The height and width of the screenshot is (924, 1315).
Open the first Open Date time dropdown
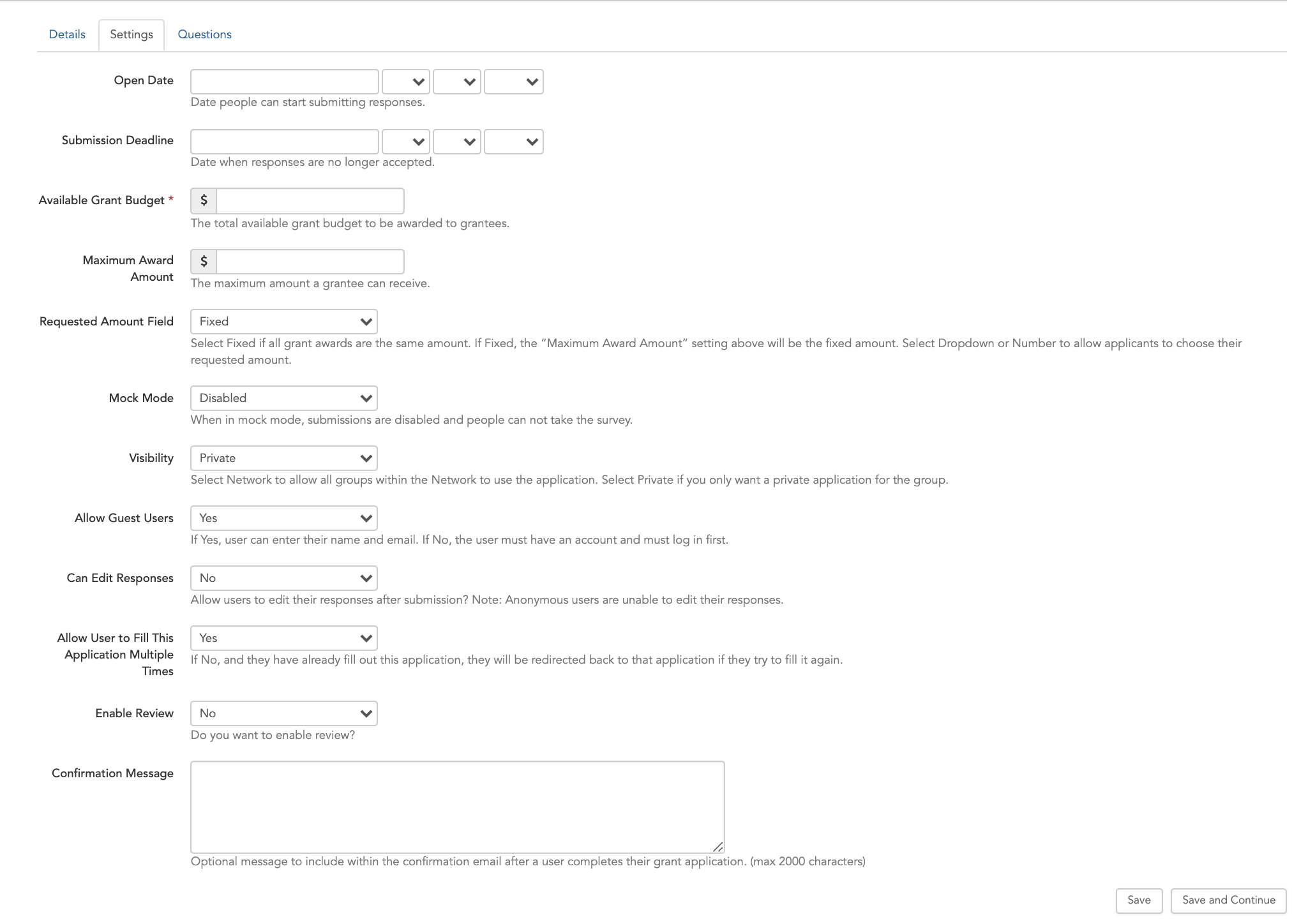click(406, 82)
